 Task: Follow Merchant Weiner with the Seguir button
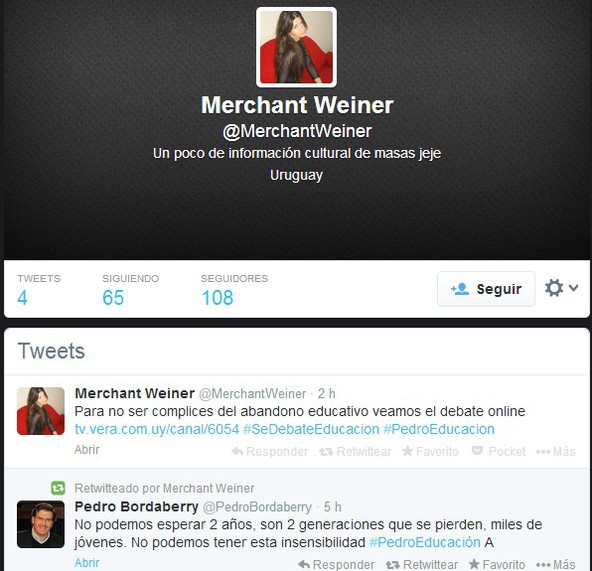486,289
